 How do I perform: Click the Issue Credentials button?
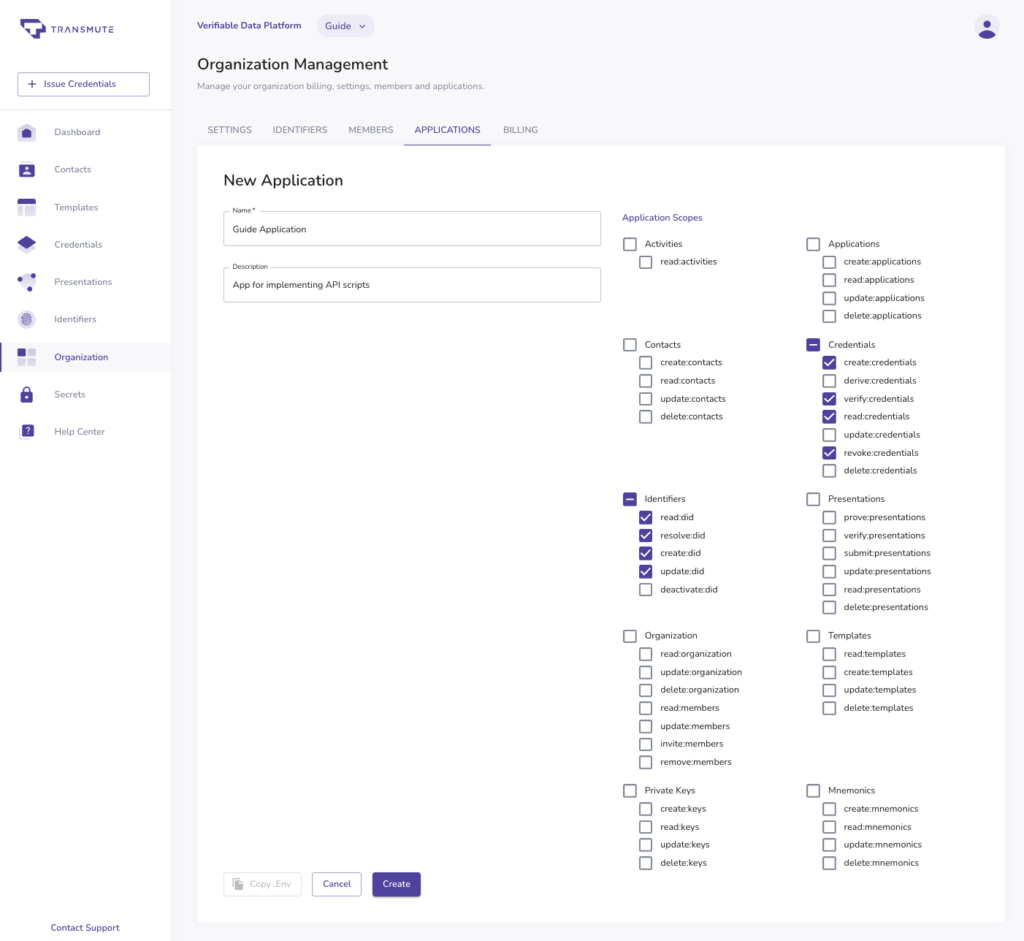point(84,84)
